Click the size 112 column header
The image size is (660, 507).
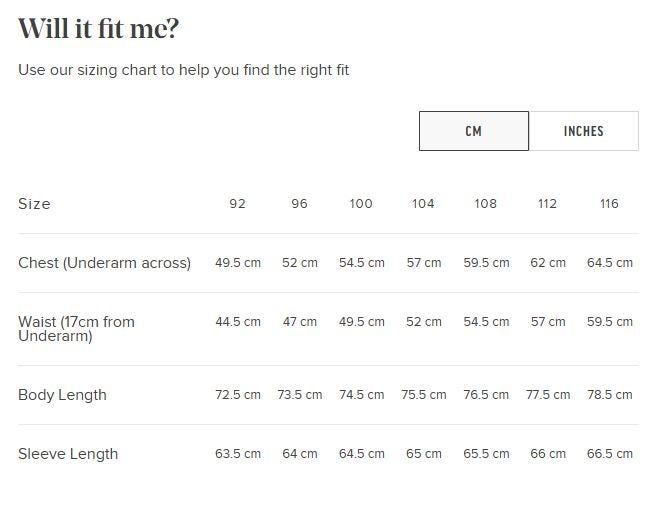(x=547, y=204)
